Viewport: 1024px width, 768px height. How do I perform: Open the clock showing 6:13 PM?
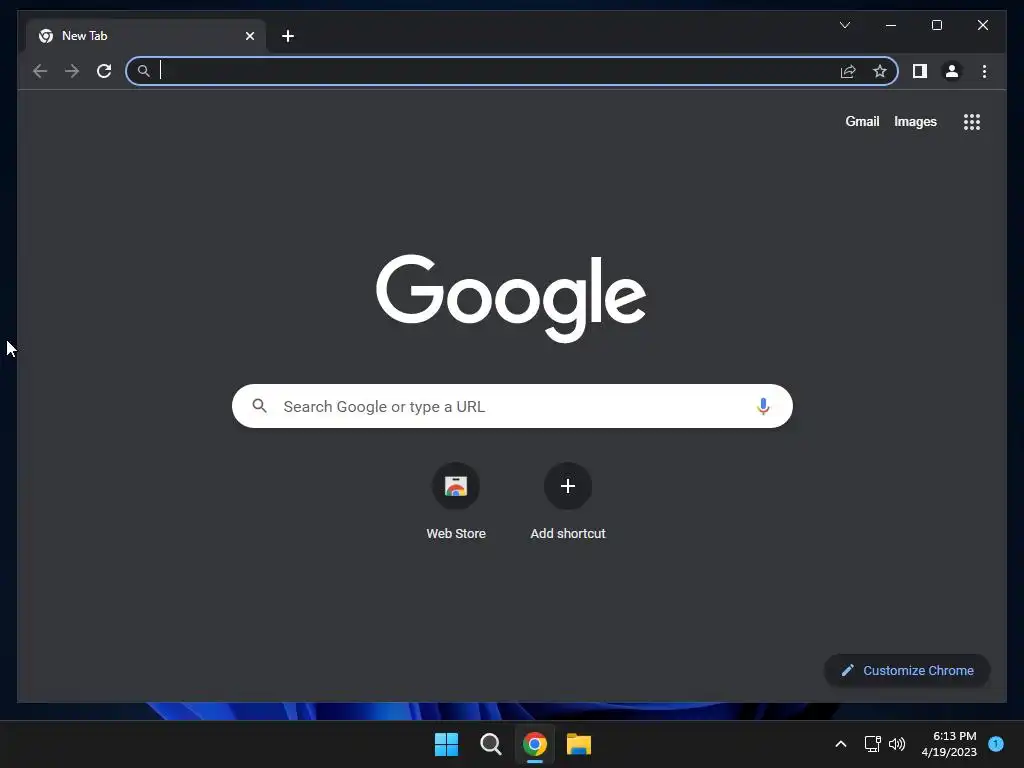[949, 744]
